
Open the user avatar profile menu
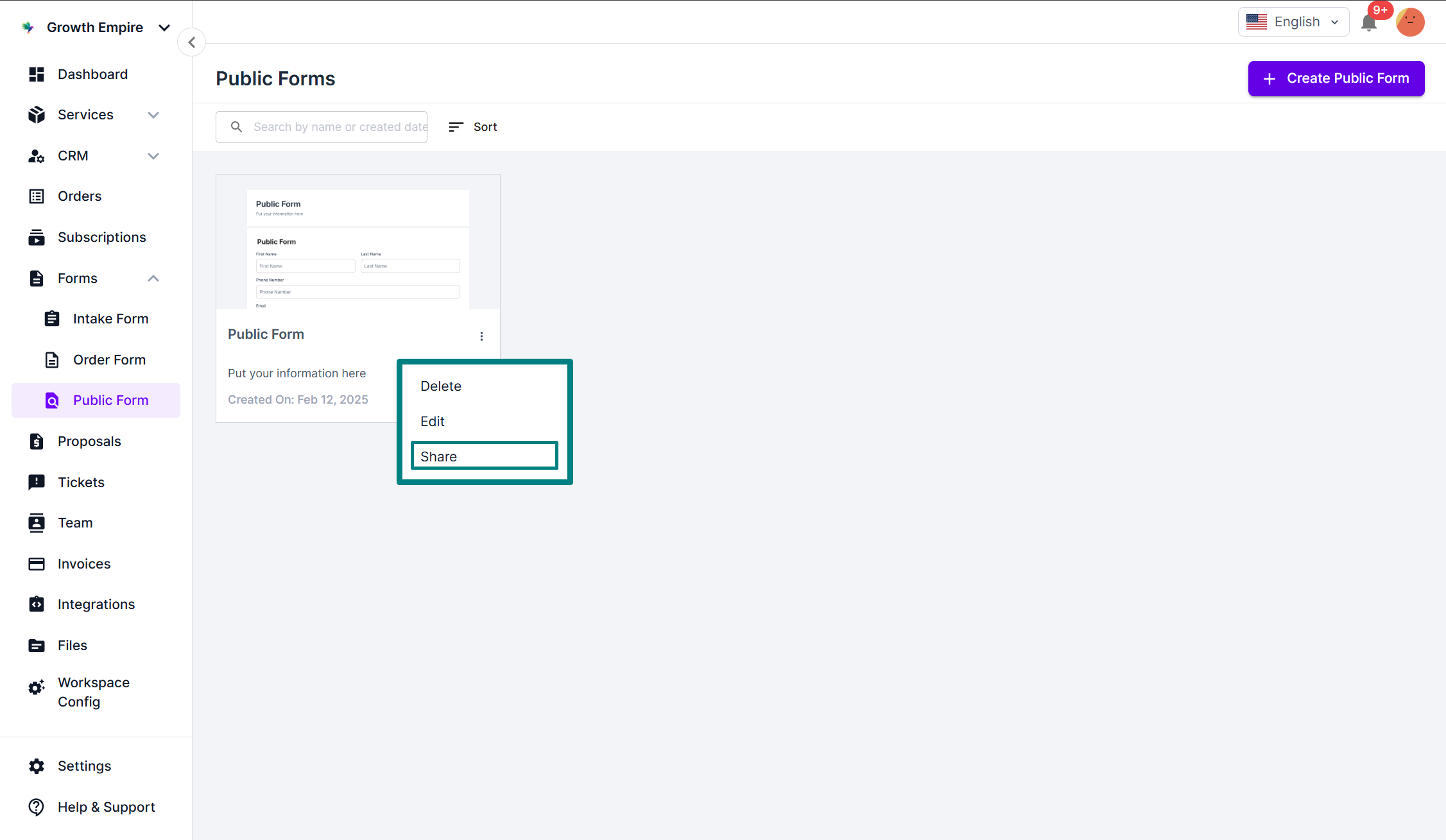[x=1409, y=22]
